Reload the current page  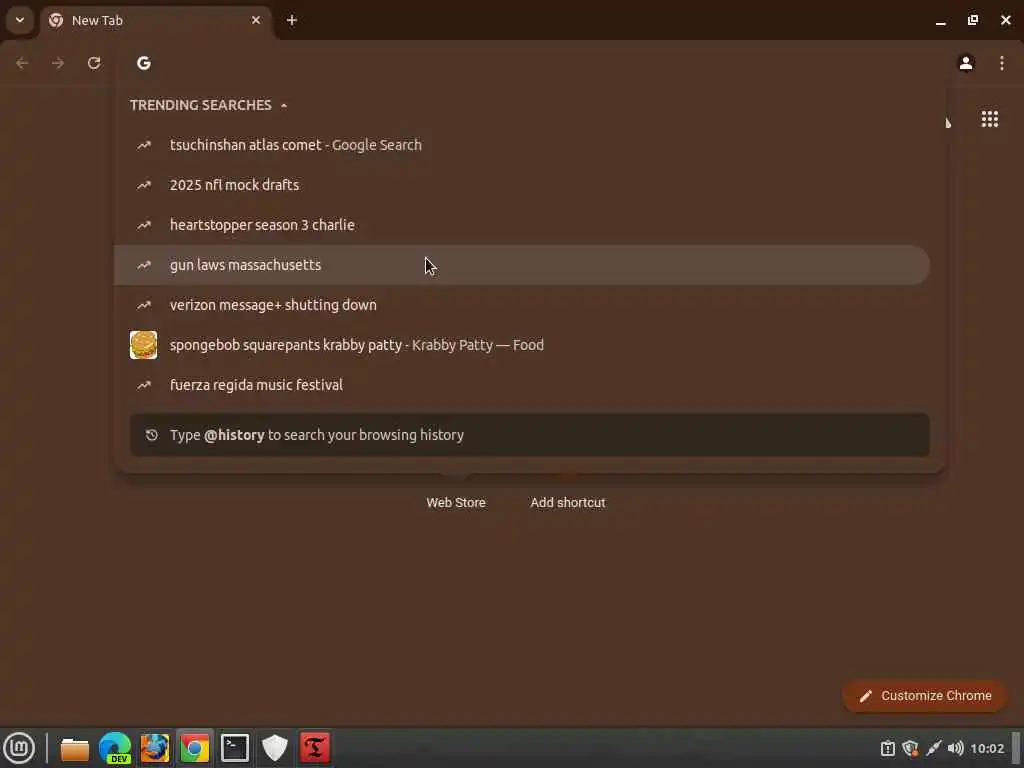[94, 63]
